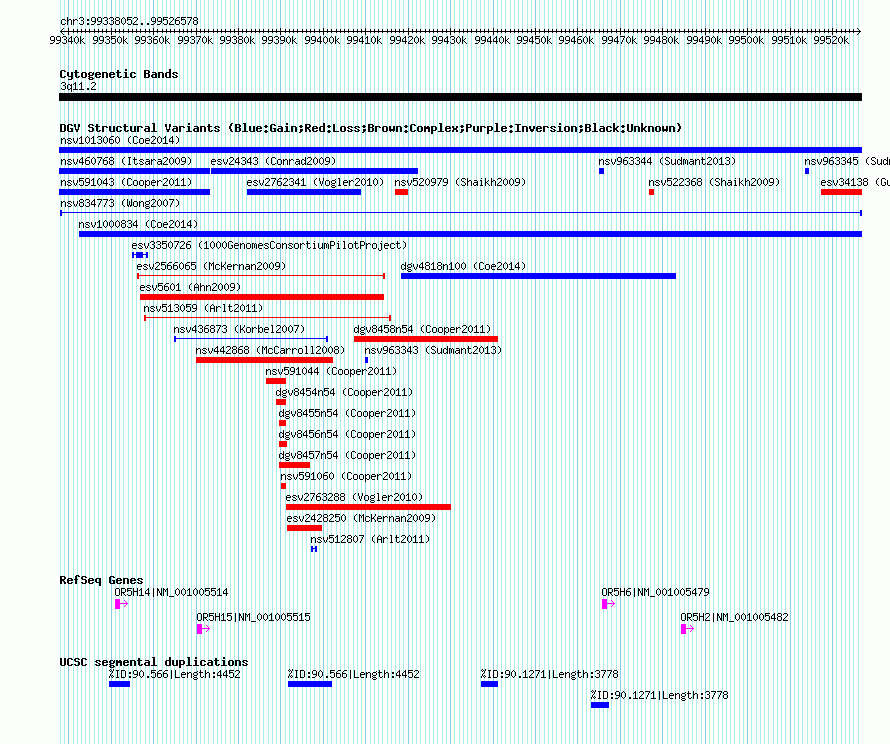The image size is (890, 744).
Task: Click the esv5601 (Ahn2009) red bar
Action: 262,297
